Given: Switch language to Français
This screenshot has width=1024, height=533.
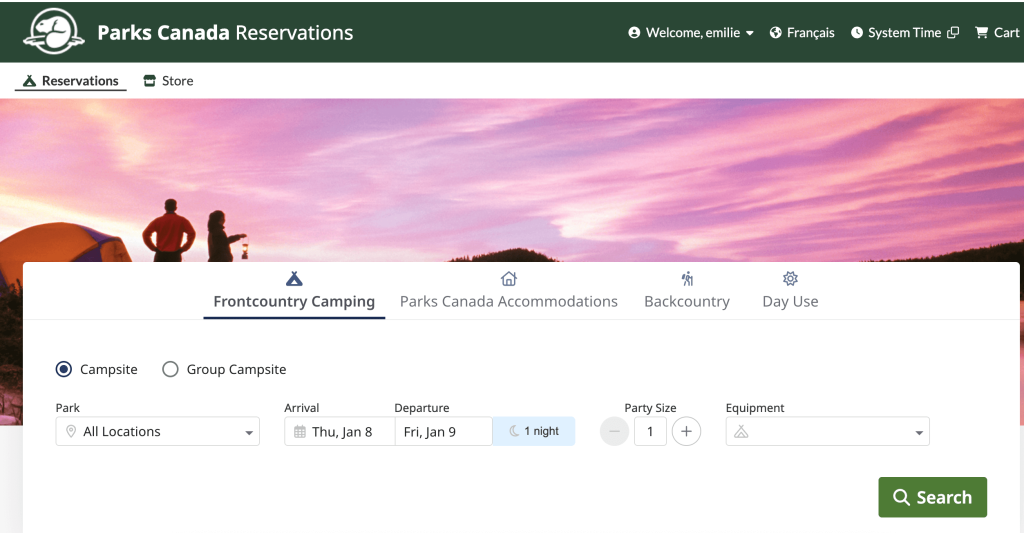Looking at the screenshot, I should (810, 33).
